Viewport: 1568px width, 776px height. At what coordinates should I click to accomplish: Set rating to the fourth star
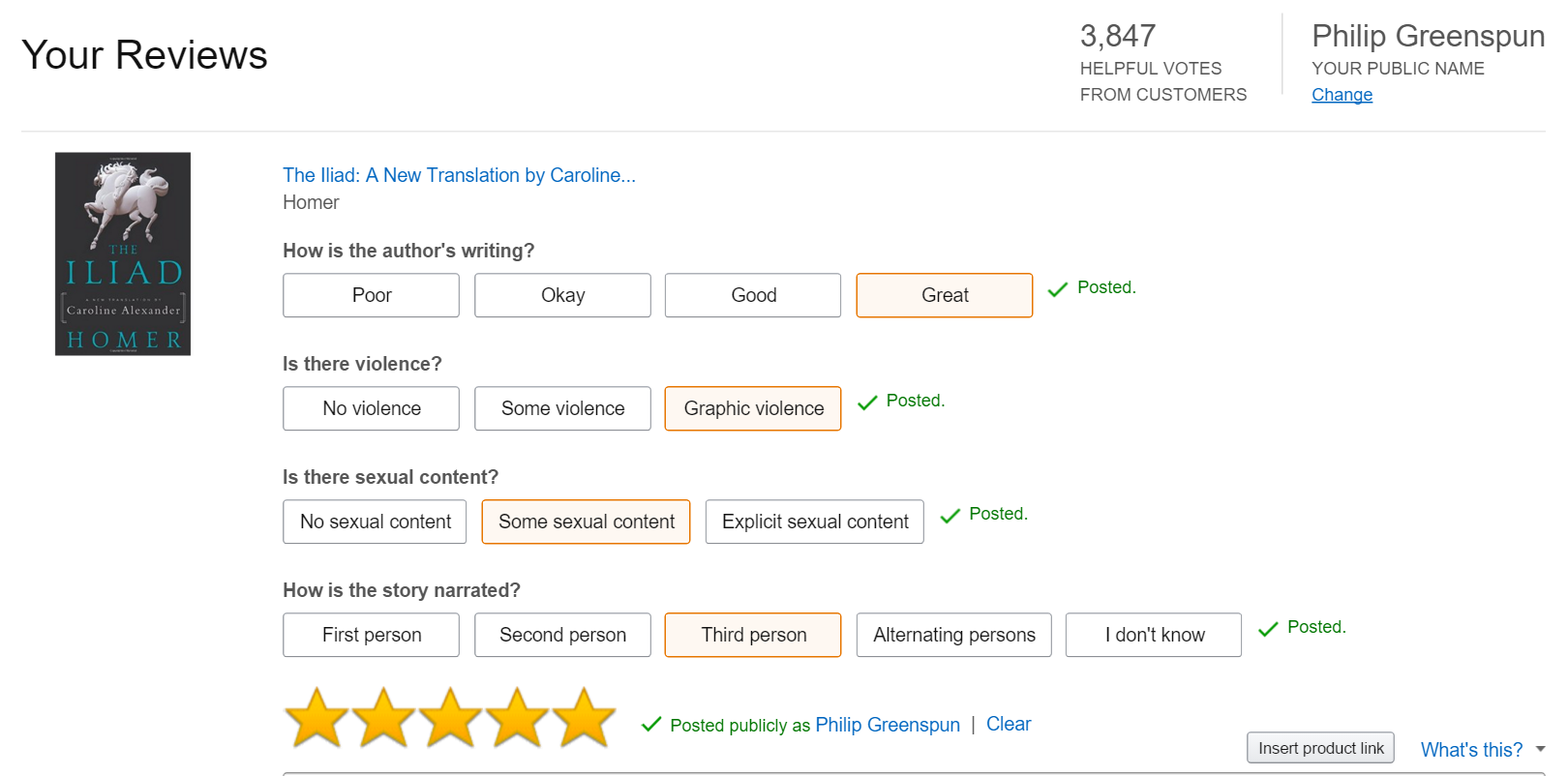(x=517, y=718)
